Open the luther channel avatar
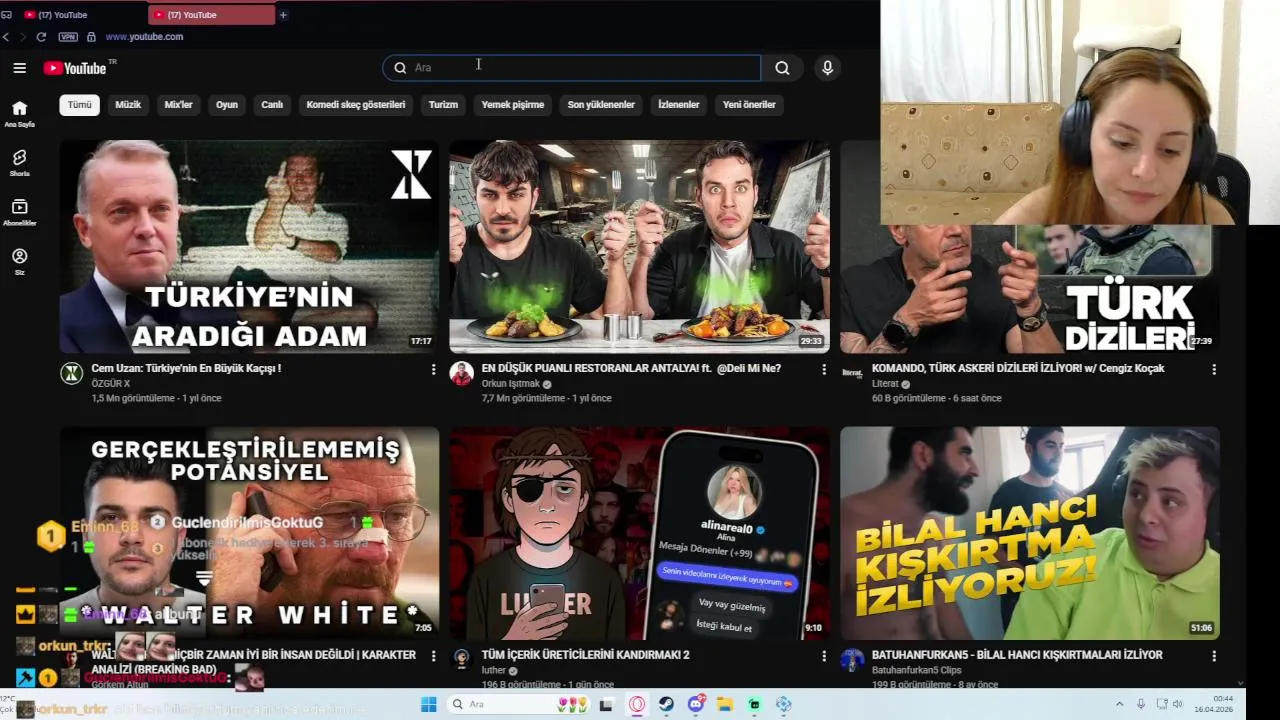1280x720 pixels. coord(461,659)
